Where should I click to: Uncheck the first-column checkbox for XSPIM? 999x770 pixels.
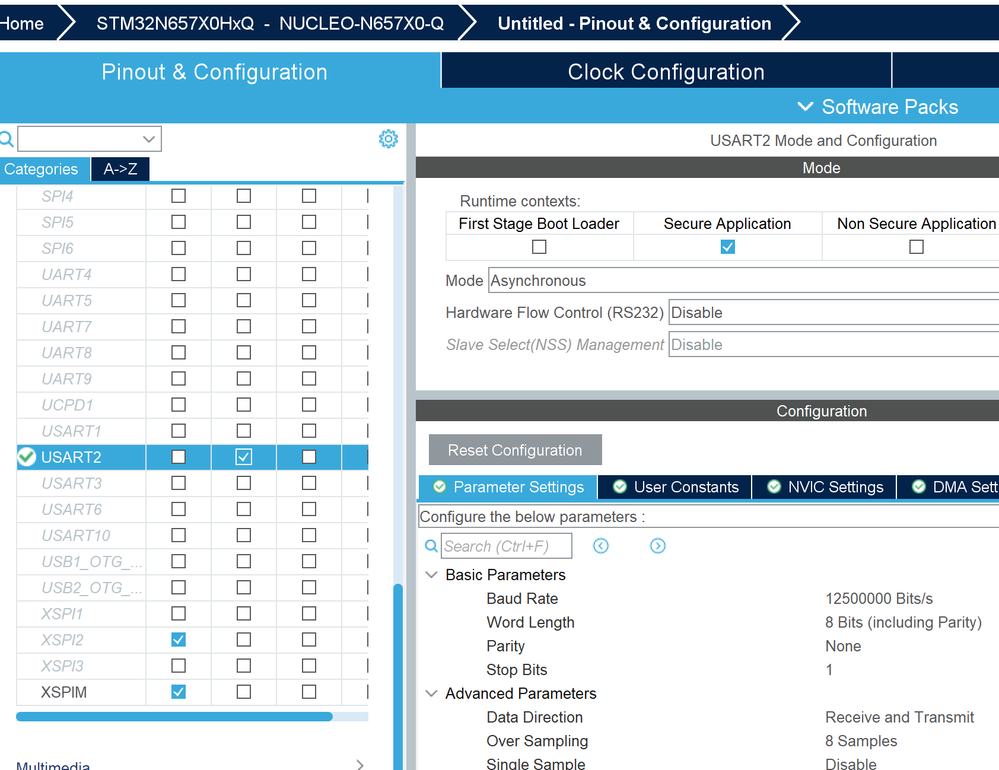(x=178, y=692)
